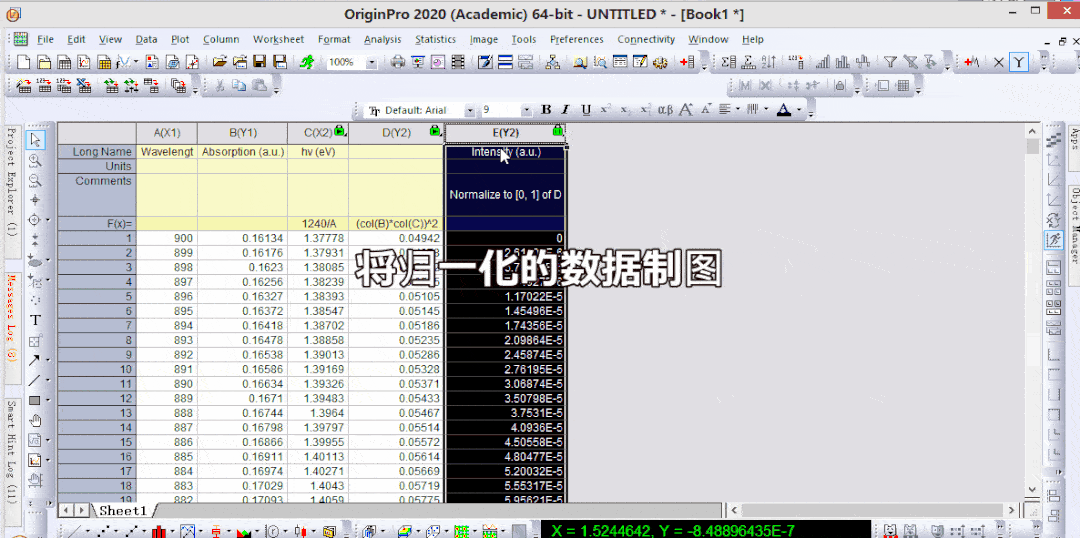
Task: Click the Greek alphabet αβ icon
Action: [x=665, y=110]
